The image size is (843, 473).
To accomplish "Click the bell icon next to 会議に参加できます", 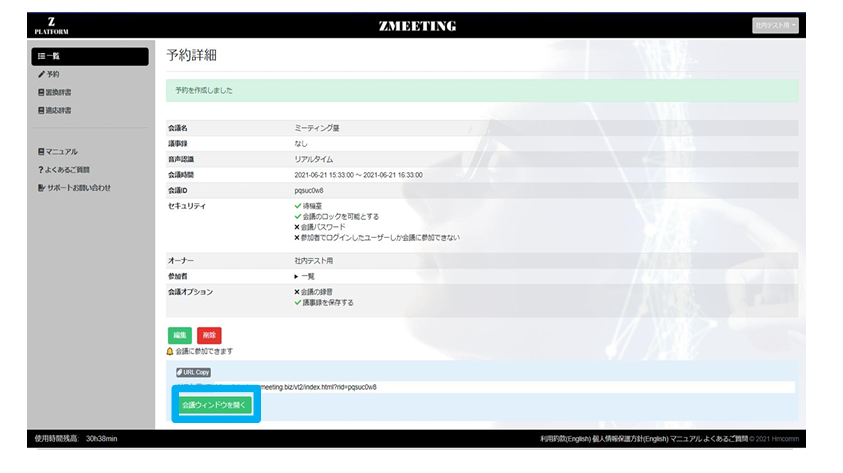I will click(x=170, y=352).
